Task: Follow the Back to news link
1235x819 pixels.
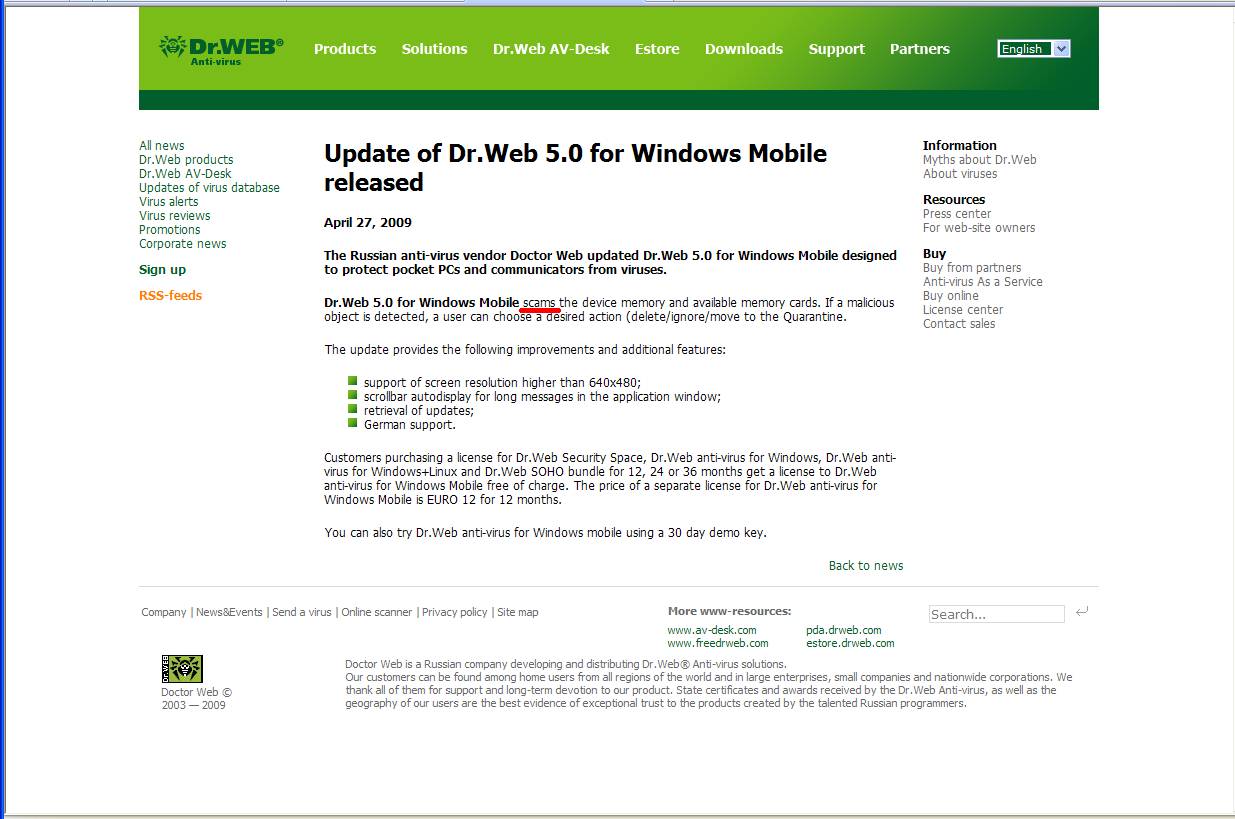Action: 866,566
